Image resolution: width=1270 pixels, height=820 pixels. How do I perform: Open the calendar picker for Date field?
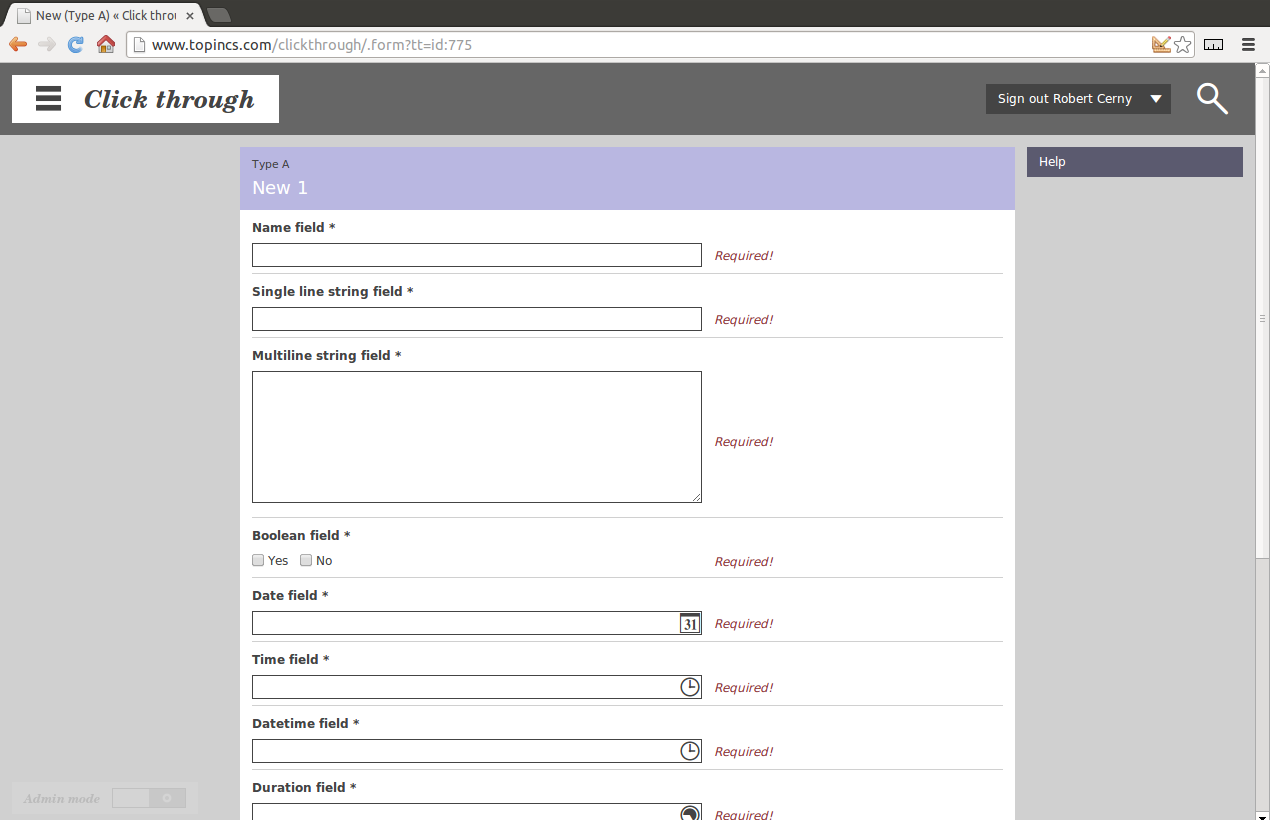pos(689,624)
